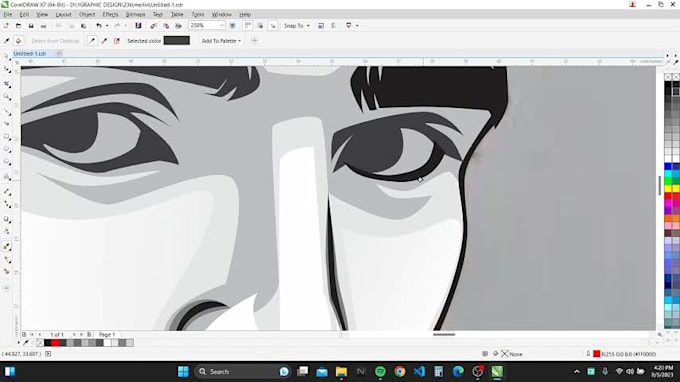Click the Options icon beside Snap To

point(321,26)
